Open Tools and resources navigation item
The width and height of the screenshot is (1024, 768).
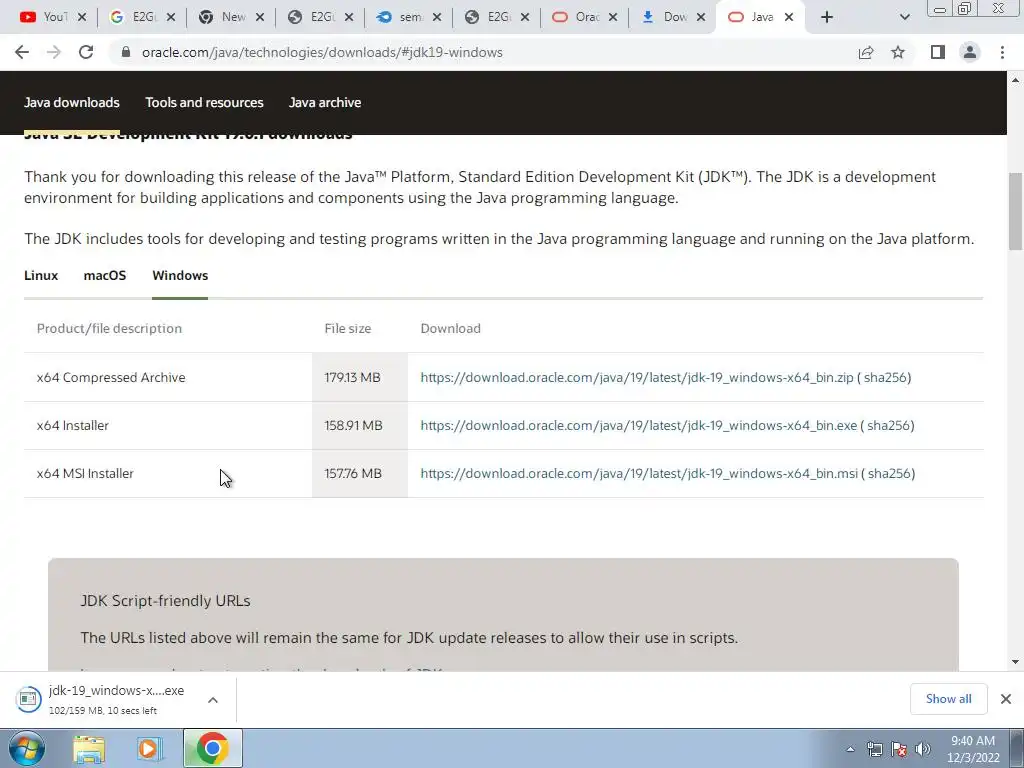(204, 103)
